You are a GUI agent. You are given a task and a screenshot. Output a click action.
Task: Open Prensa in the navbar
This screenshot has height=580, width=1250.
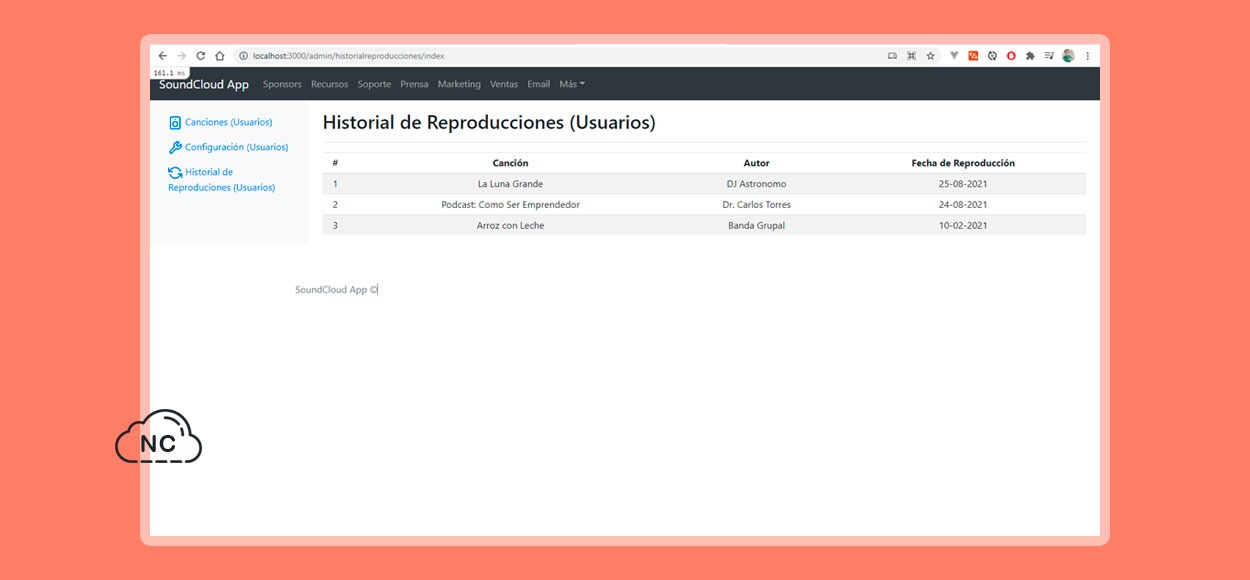414,84
